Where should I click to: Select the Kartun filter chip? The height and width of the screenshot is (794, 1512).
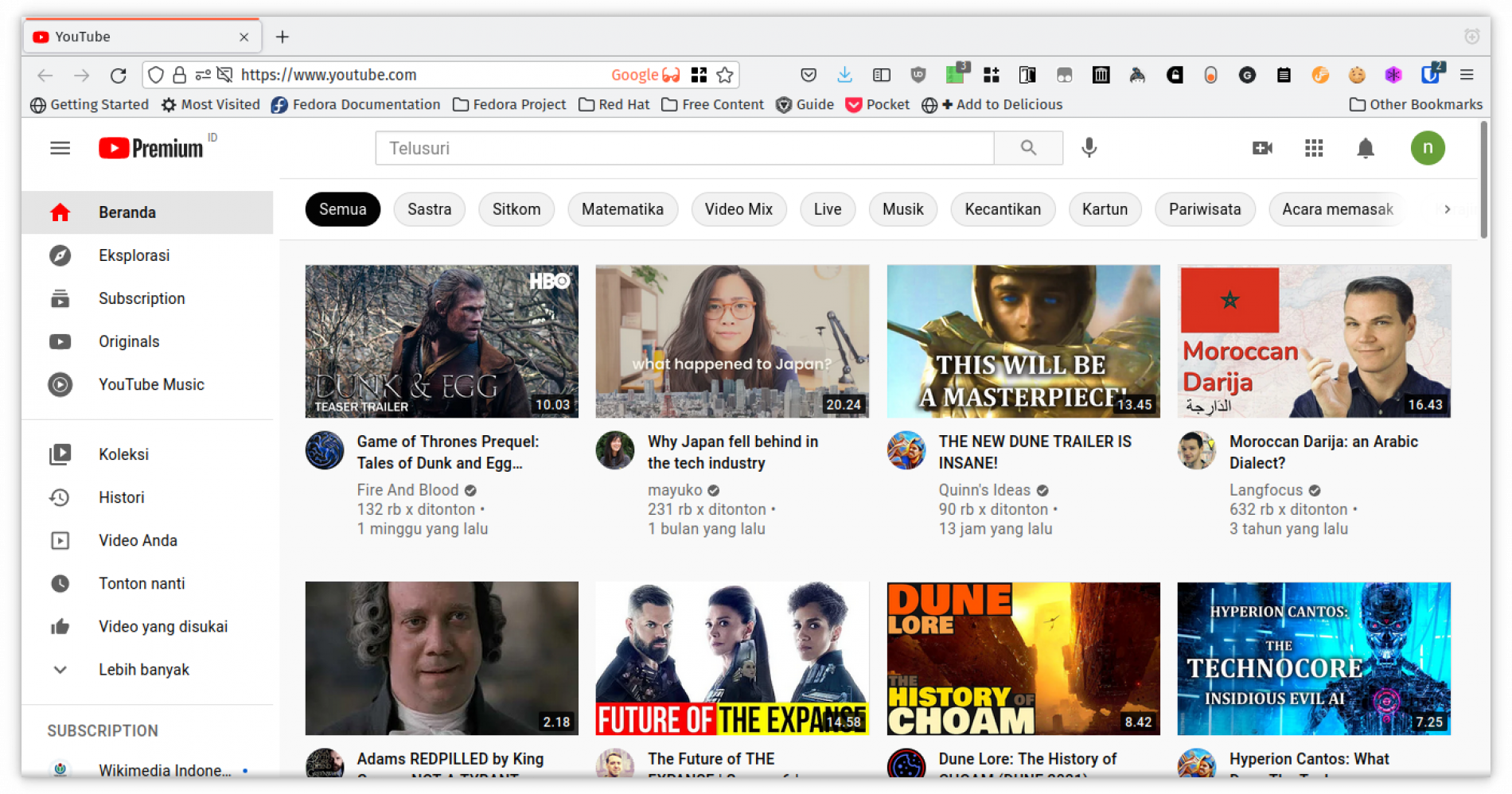pyautogui.click(x=1104, y=209)
